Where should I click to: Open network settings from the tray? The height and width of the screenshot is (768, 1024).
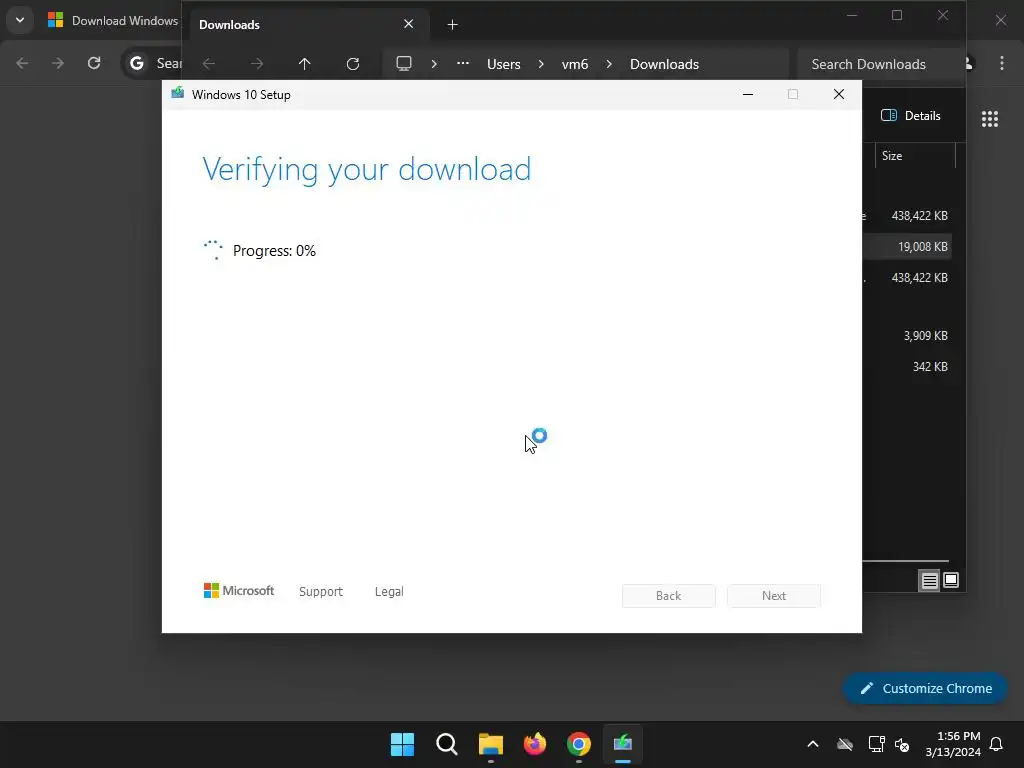click(x=876, y=744)
